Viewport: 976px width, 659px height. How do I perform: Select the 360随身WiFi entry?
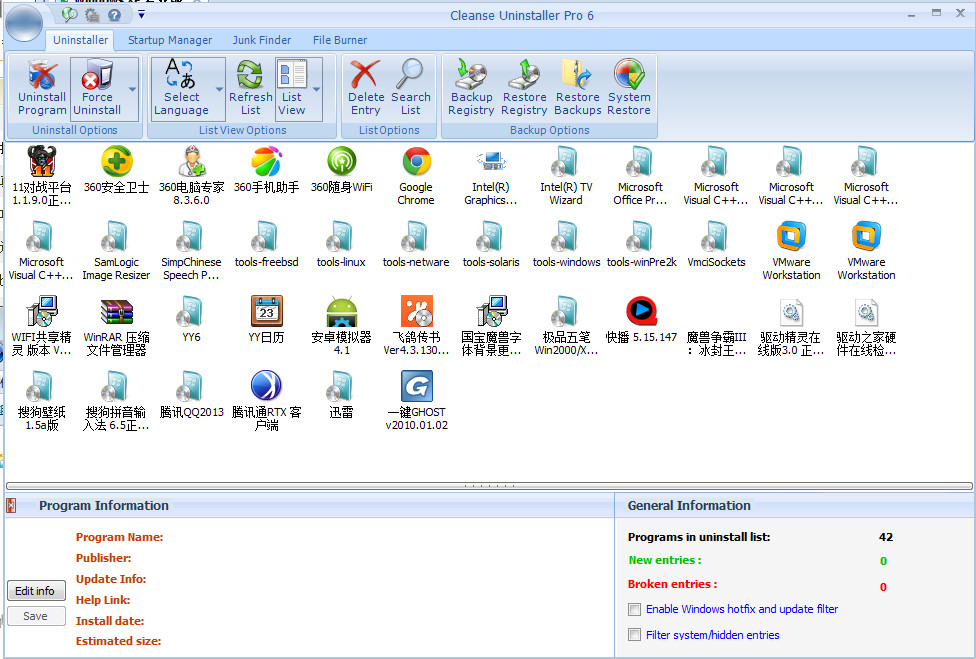click(341, 170)
